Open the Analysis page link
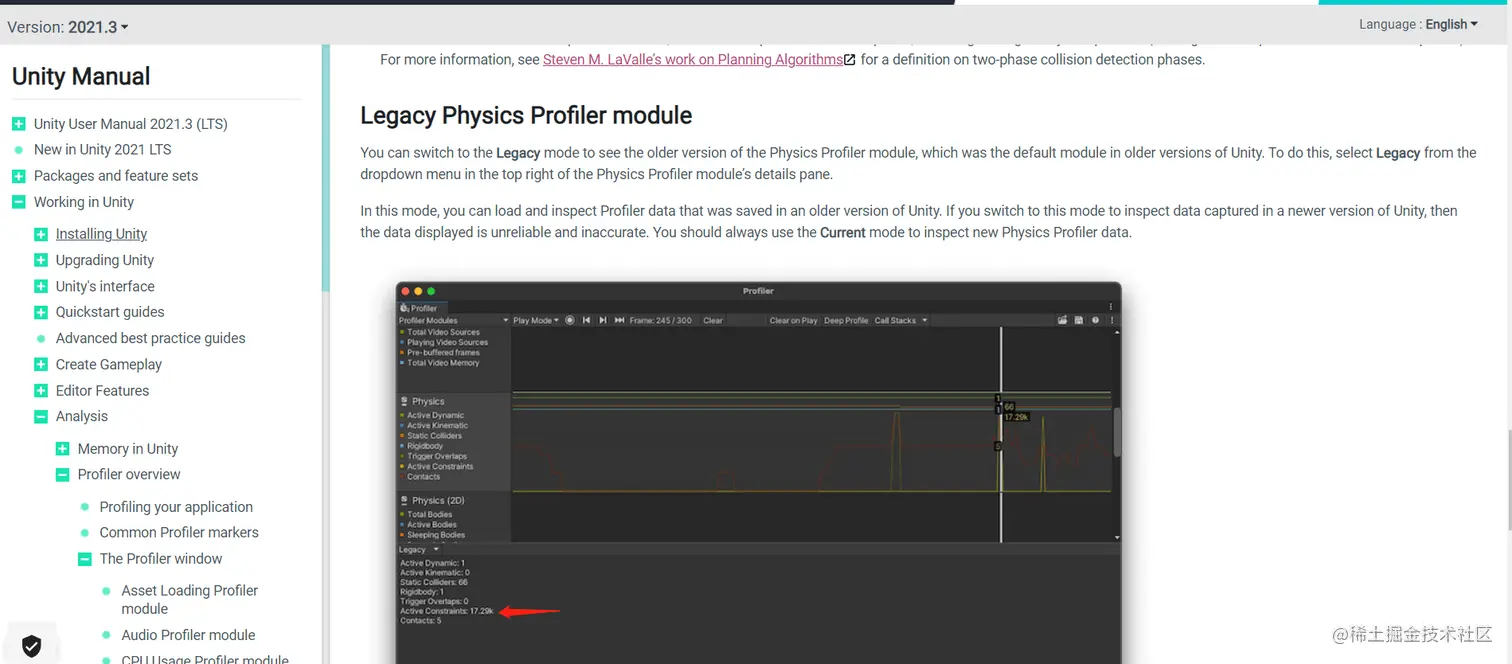The image size is (1512, 664). 82,417
